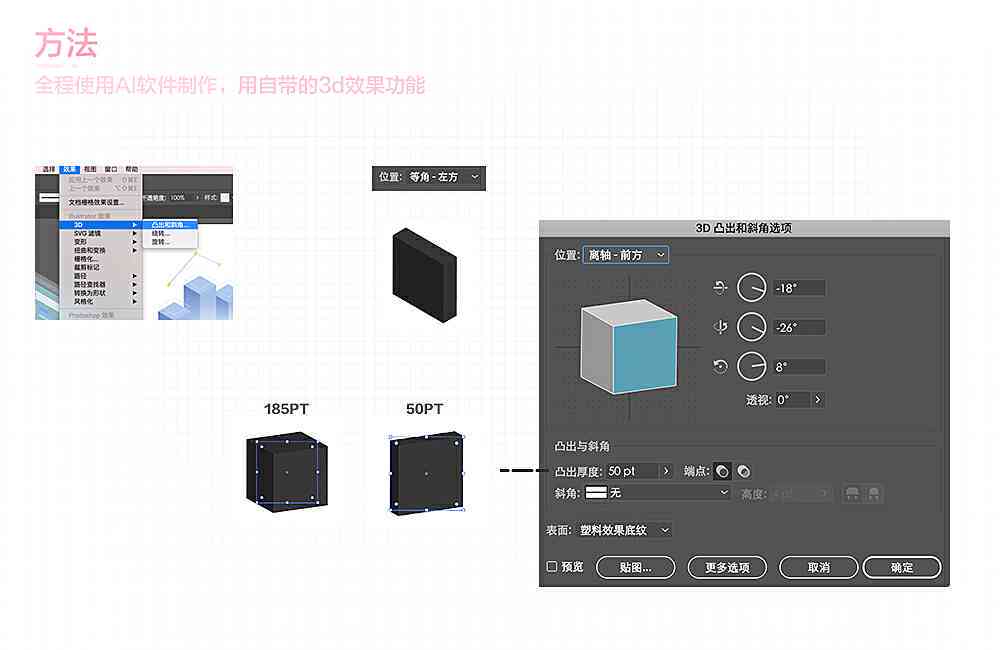1000x650 pixels.
Task: Click the 确定 OK button
Action: pos(902,567)
